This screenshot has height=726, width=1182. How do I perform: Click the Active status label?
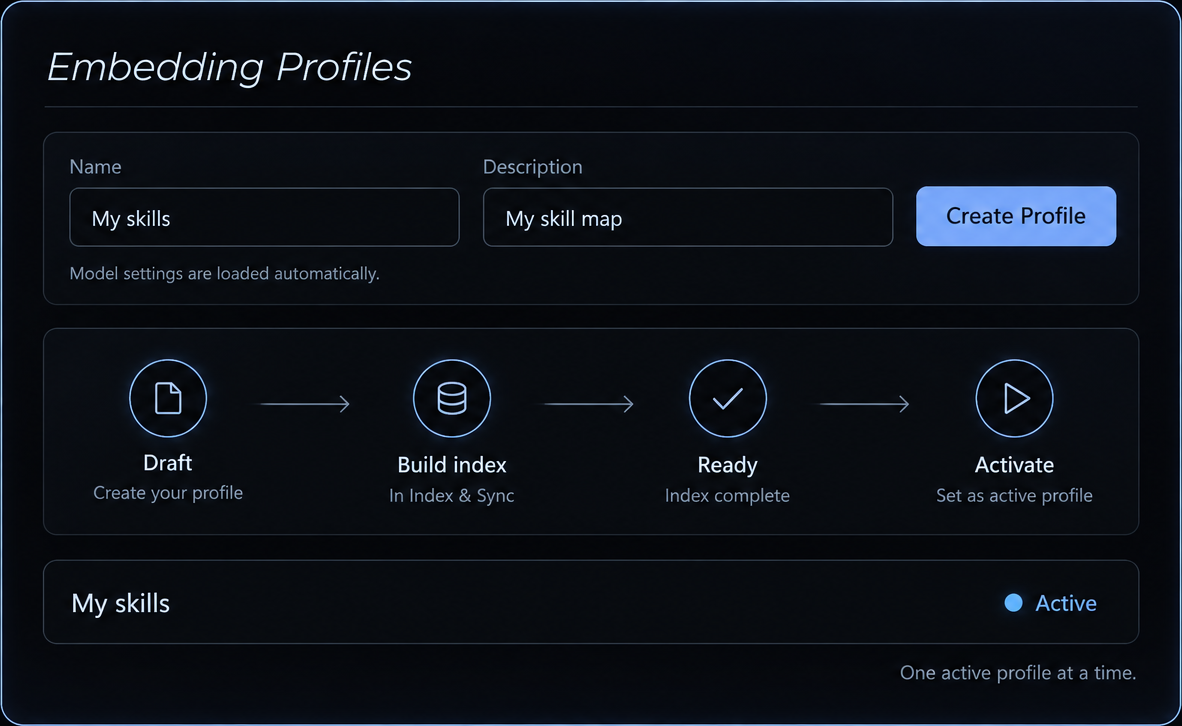[x=1065, y=603]
